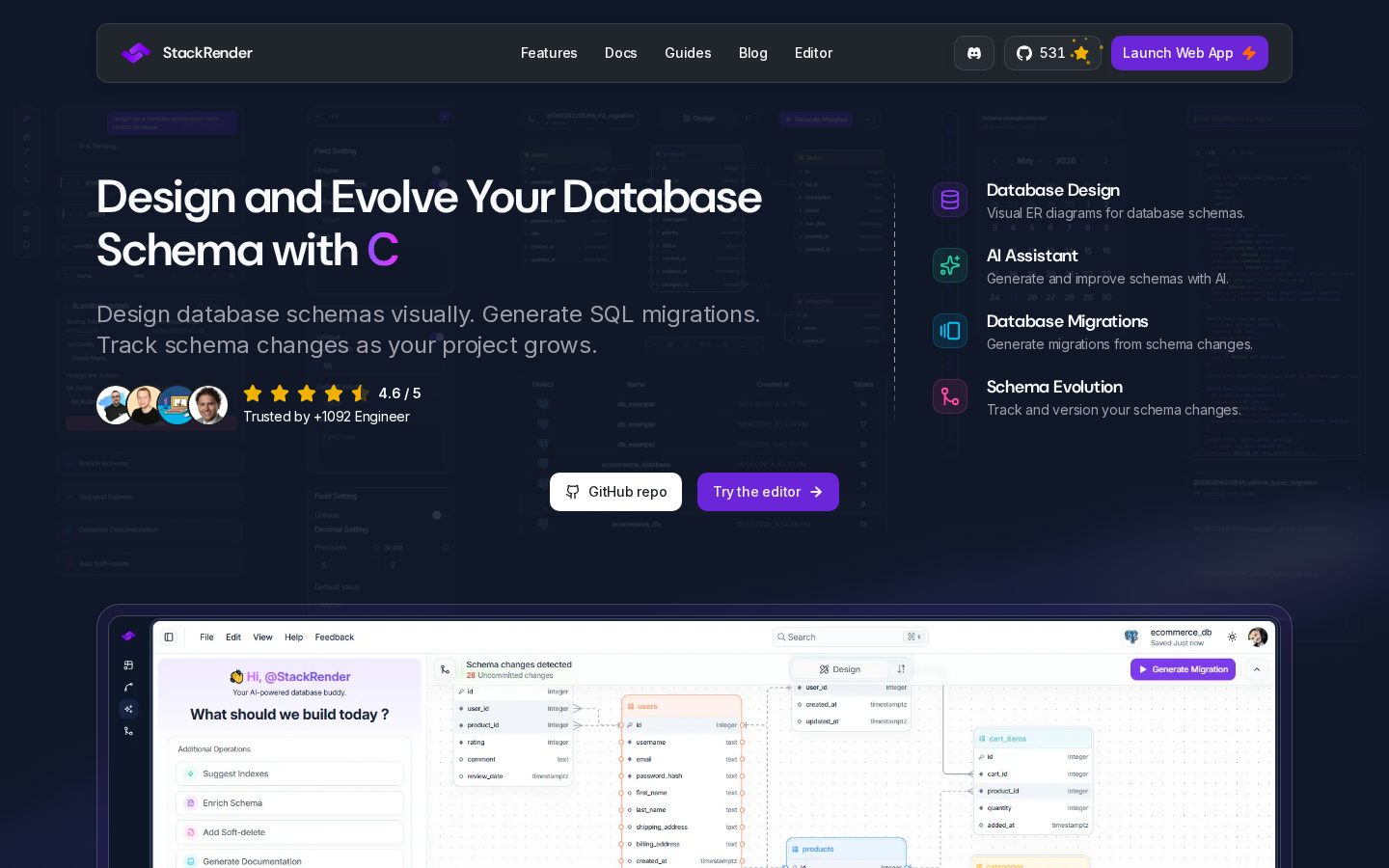Open the Features nav item
Viewport: 1389px width, 868px height.
tap(549, 53)
